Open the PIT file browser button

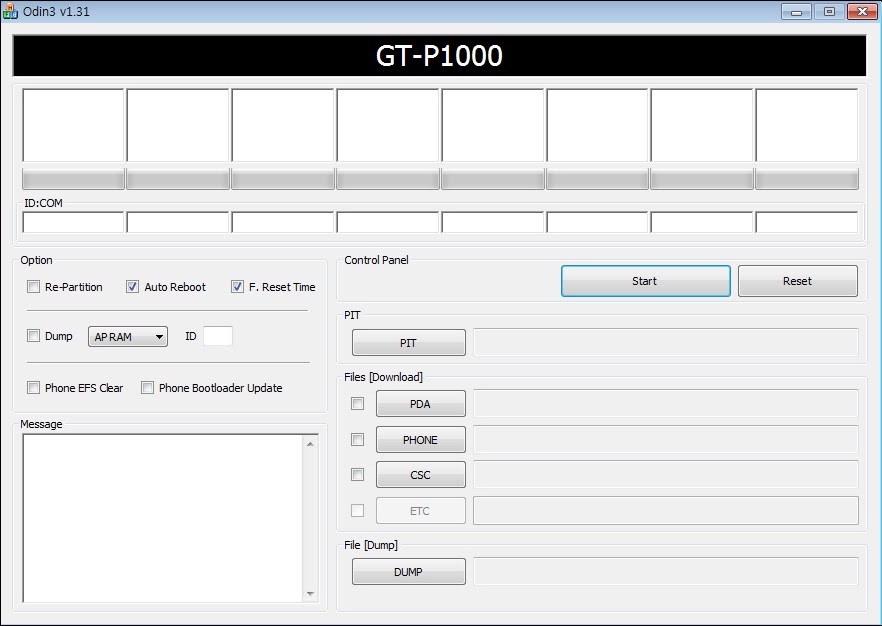coord(409,343)
